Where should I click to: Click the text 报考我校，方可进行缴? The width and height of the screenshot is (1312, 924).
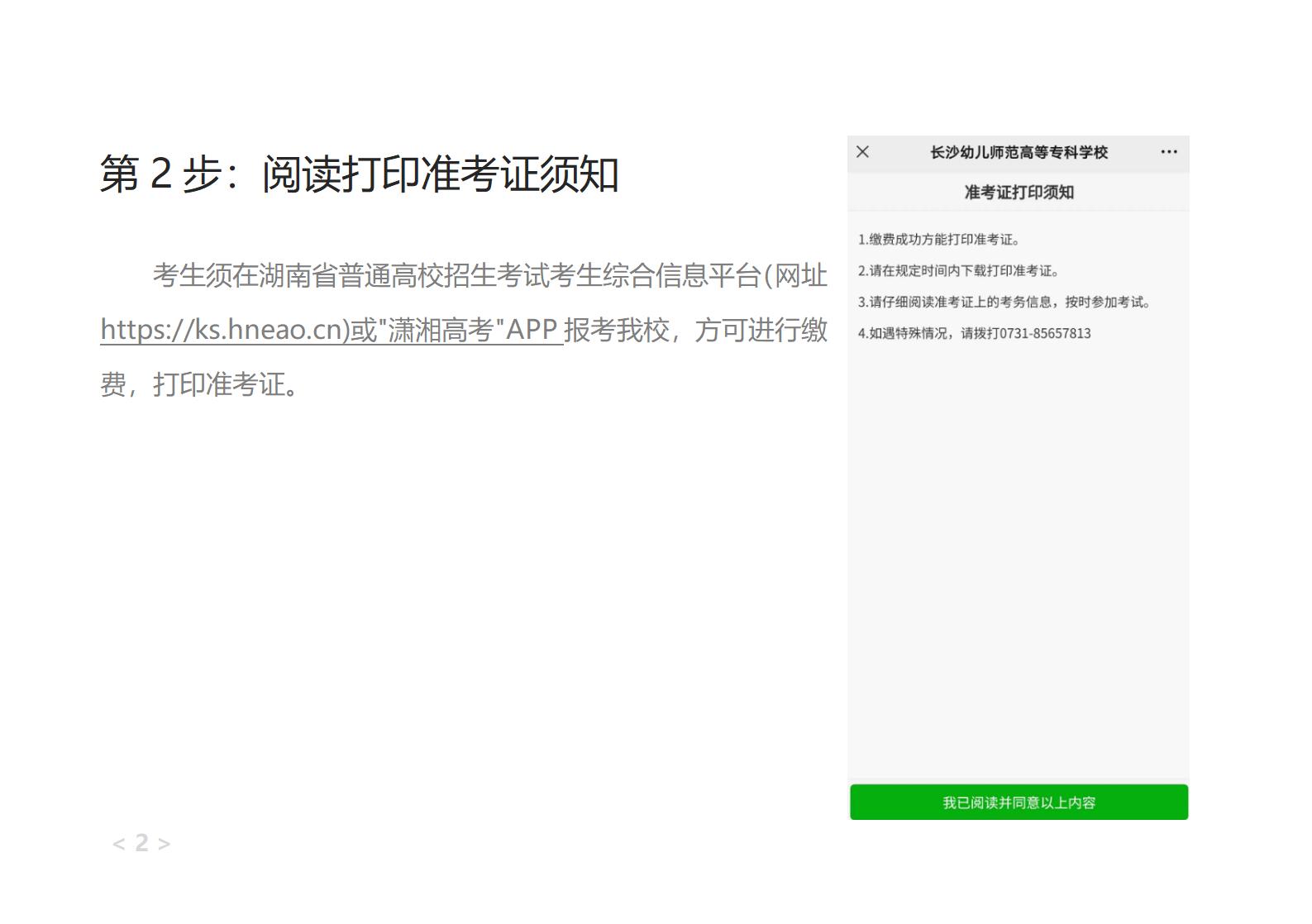[x=695, y=330]
